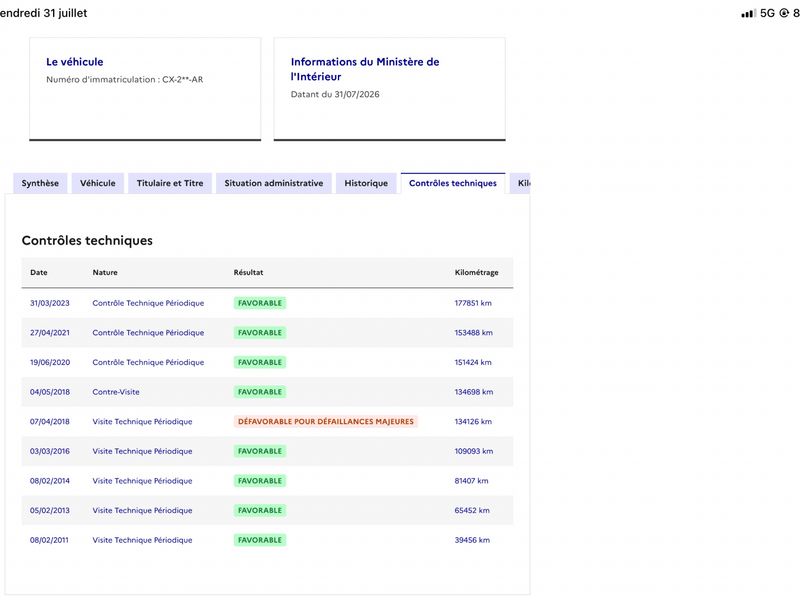Viewport: 800px width, 600px height.
Task: Click the Contrôles techniques section heading
Action: coord(87,241)
